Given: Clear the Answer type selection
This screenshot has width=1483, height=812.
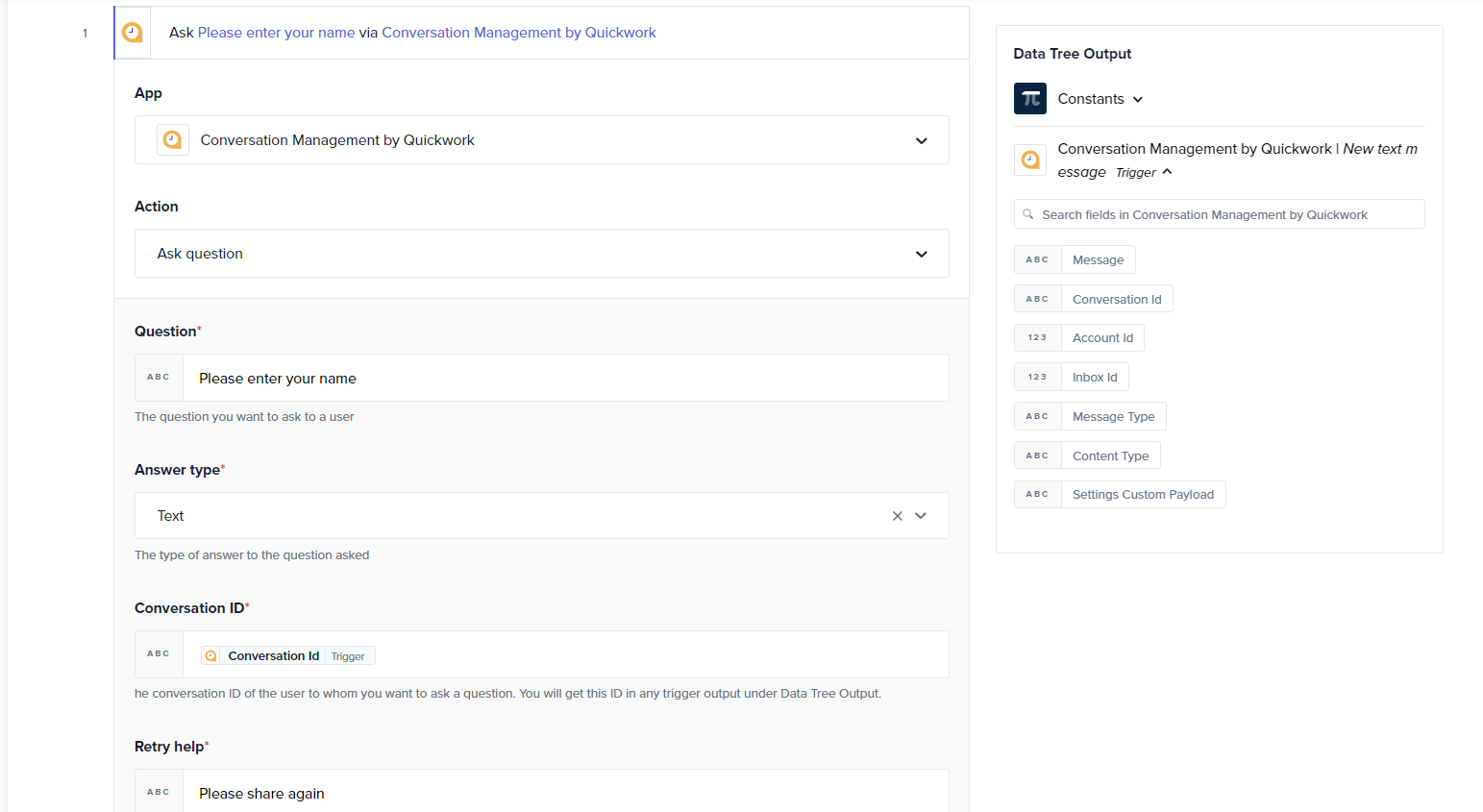Looking at the screenshot, I should click(x=897, y=516).
